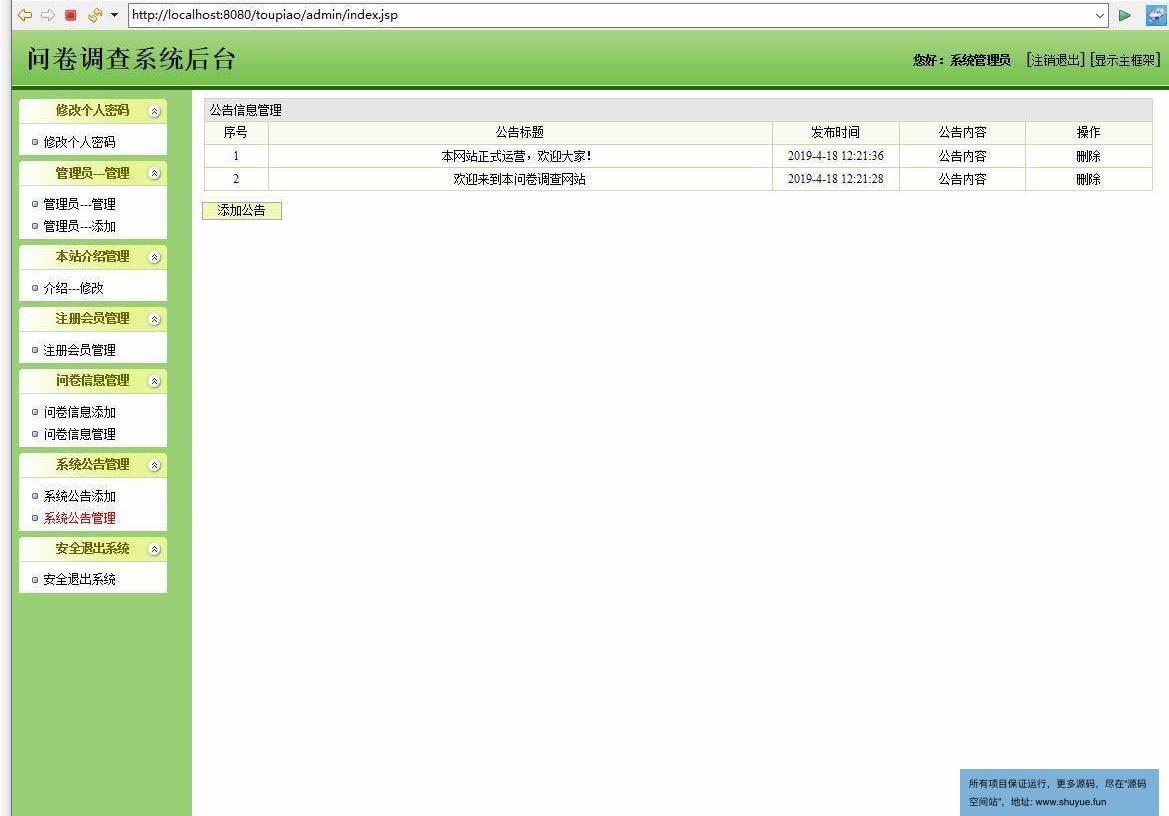Open the 修改个人密码 sidebar link
The height and width of the screenshot is (816, 1169).
79,142
